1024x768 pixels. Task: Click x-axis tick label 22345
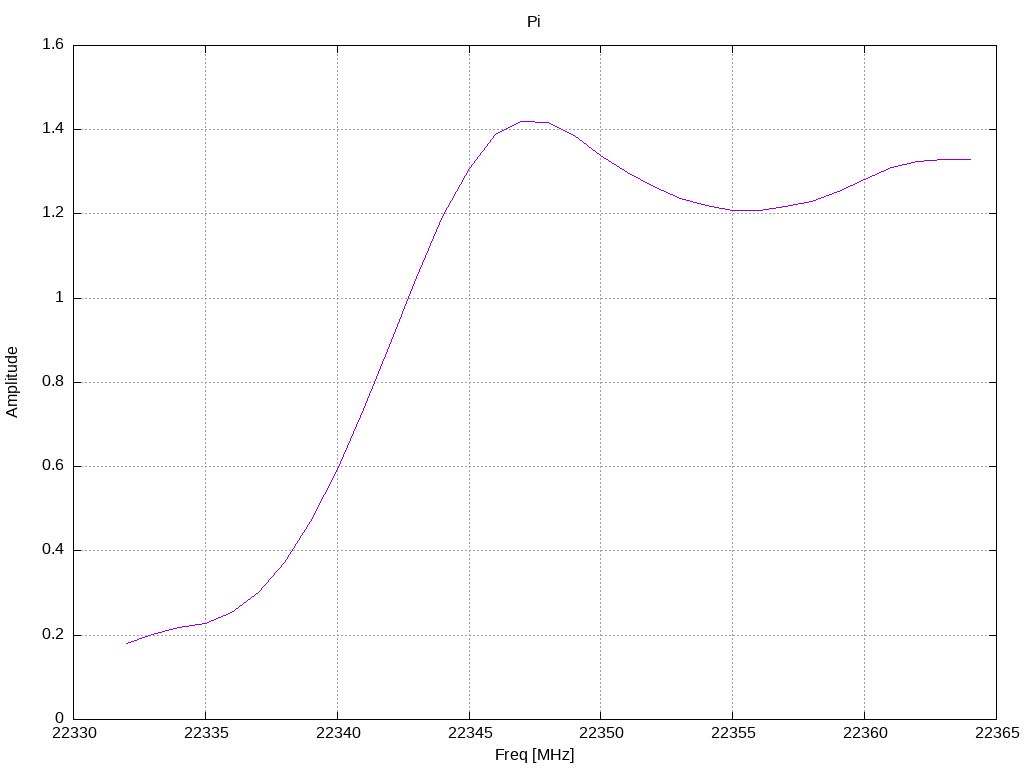click(470, 733)
